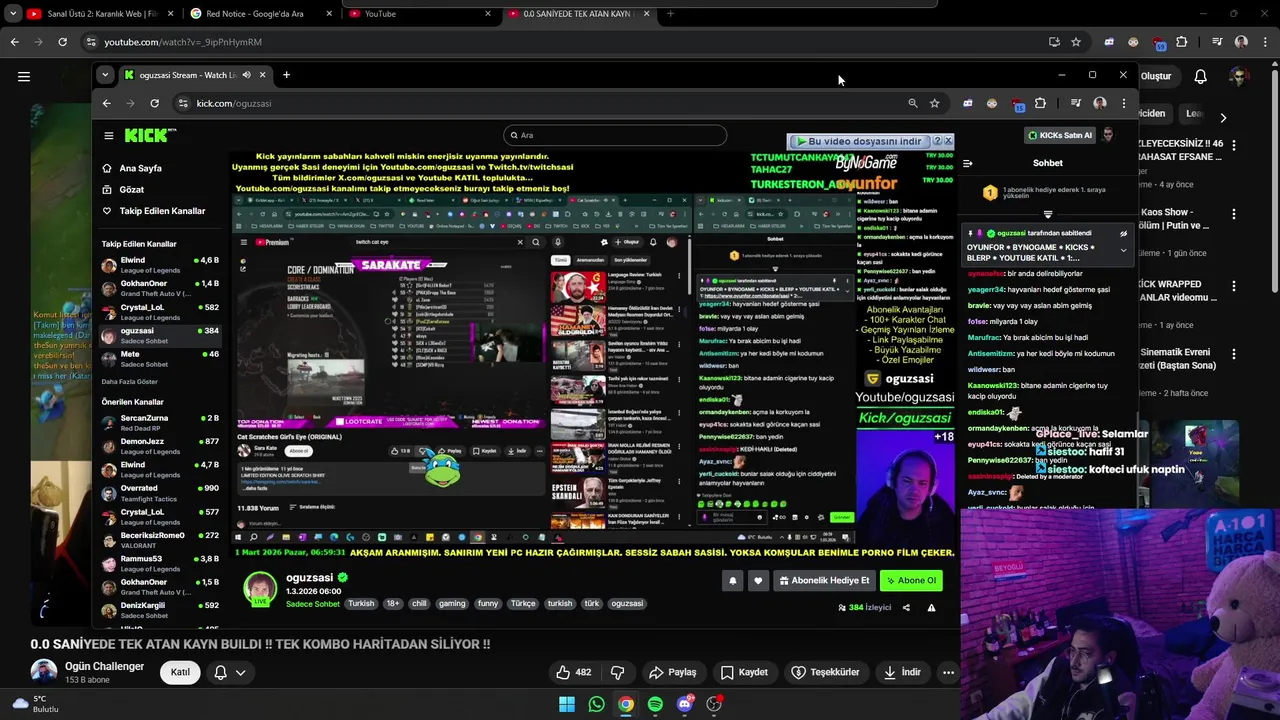Select the 18+ tag

[x=392, y=604]
